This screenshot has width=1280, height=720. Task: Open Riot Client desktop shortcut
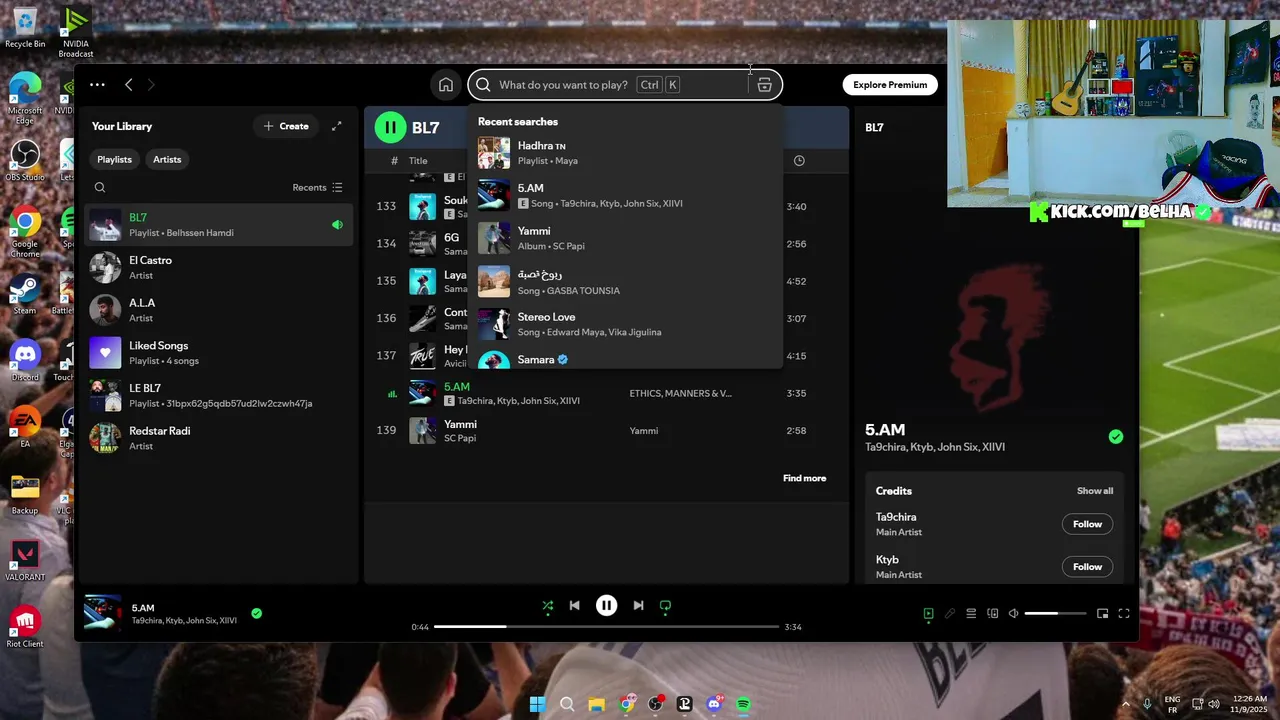coord(25,627)
